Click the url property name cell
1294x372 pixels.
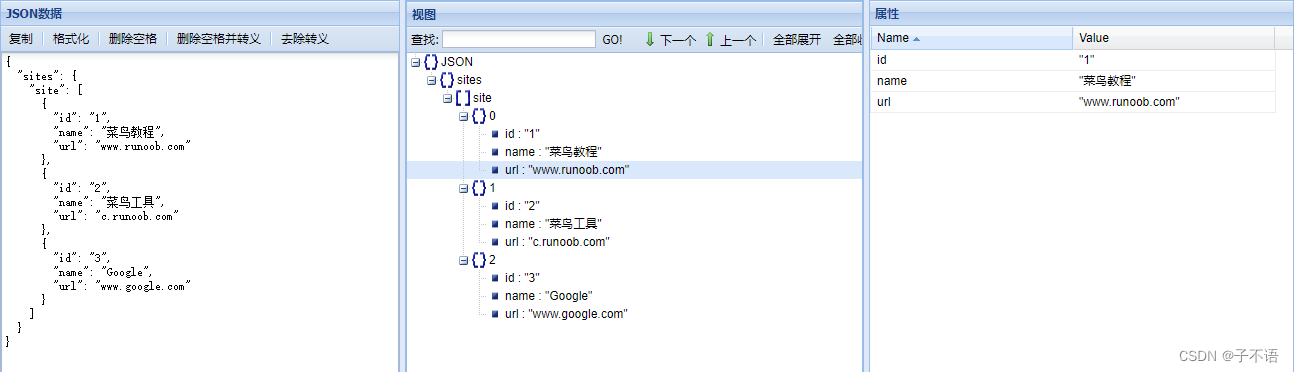tap(971, 102)
